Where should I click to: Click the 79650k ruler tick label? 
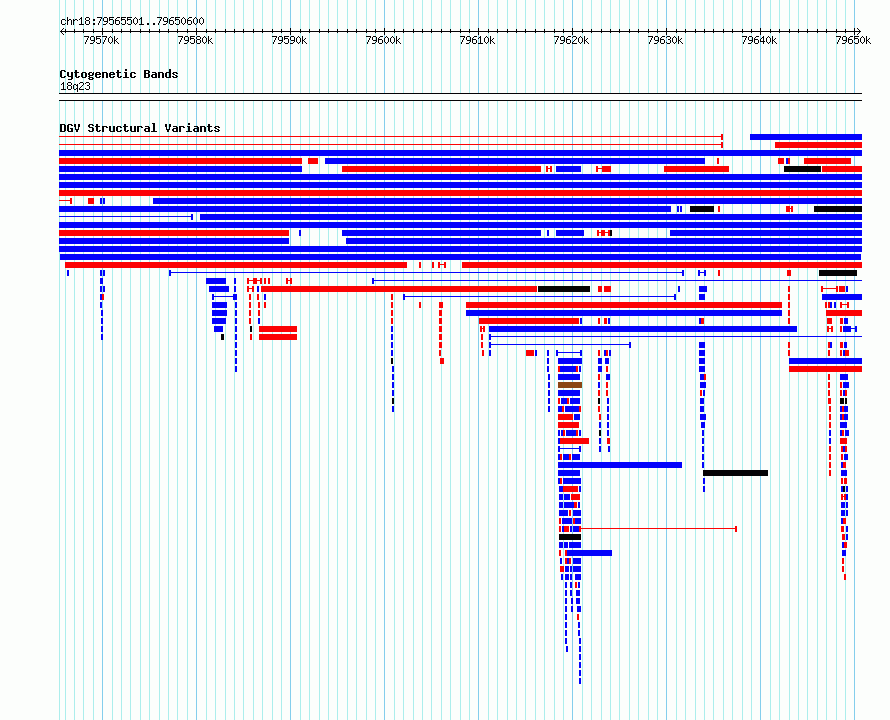(853, 40)
